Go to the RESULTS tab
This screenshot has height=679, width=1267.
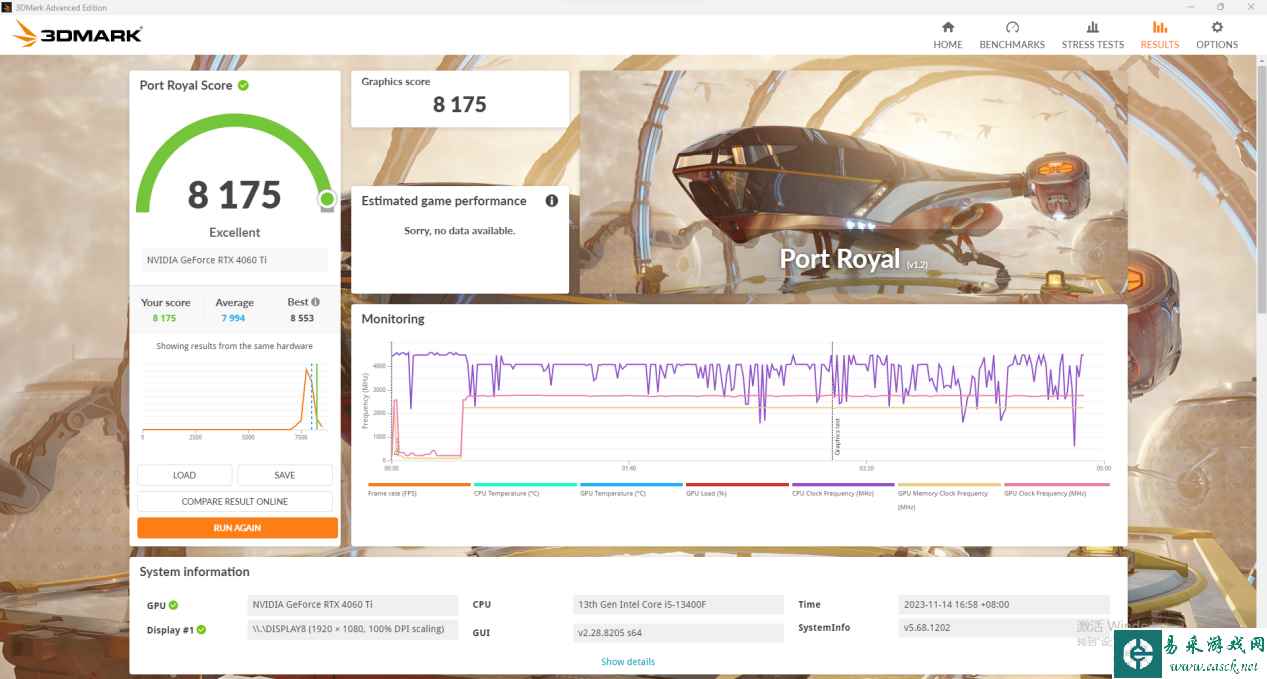[x=1160, y=35]
